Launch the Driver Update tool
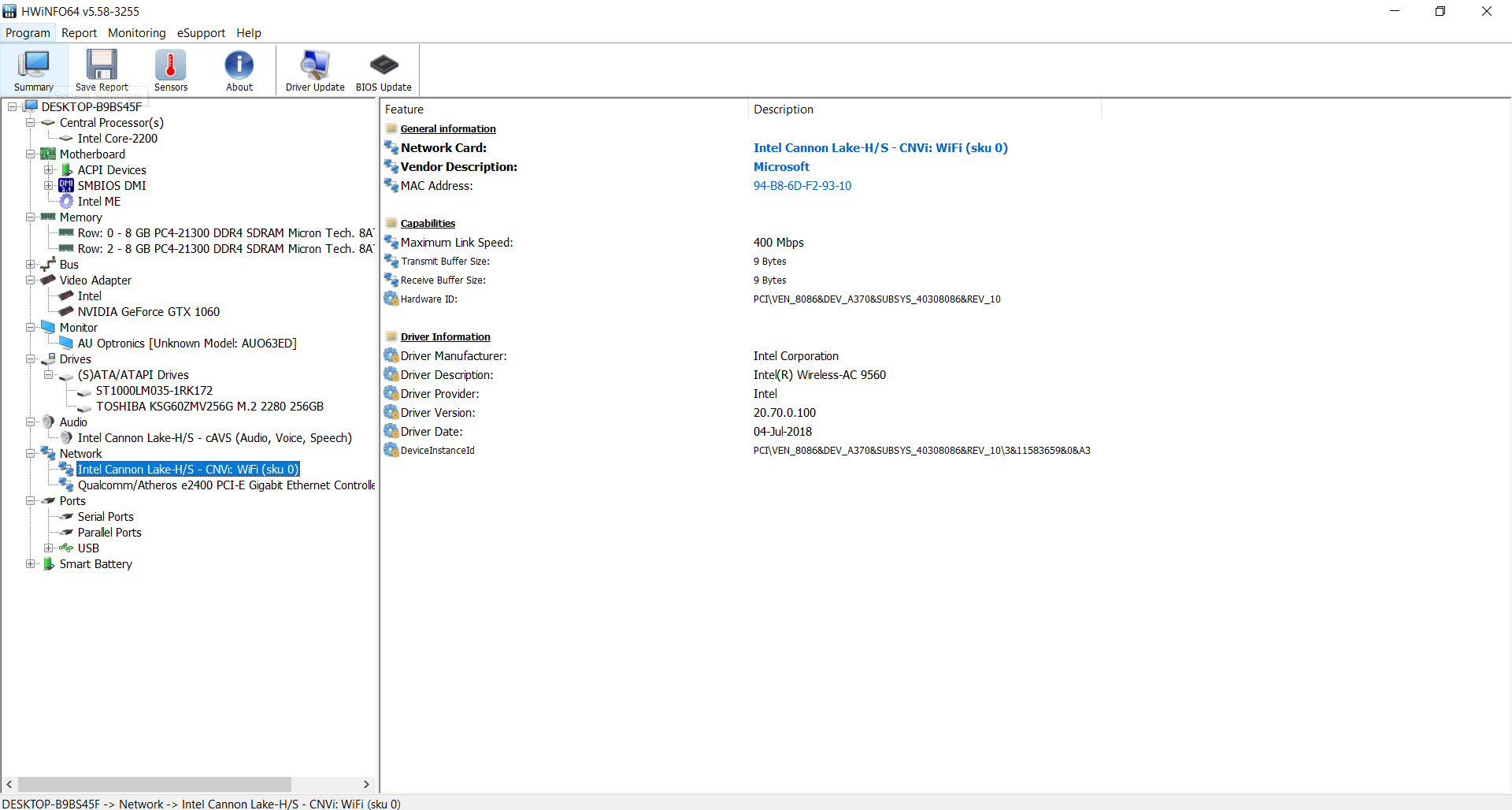 315,70
